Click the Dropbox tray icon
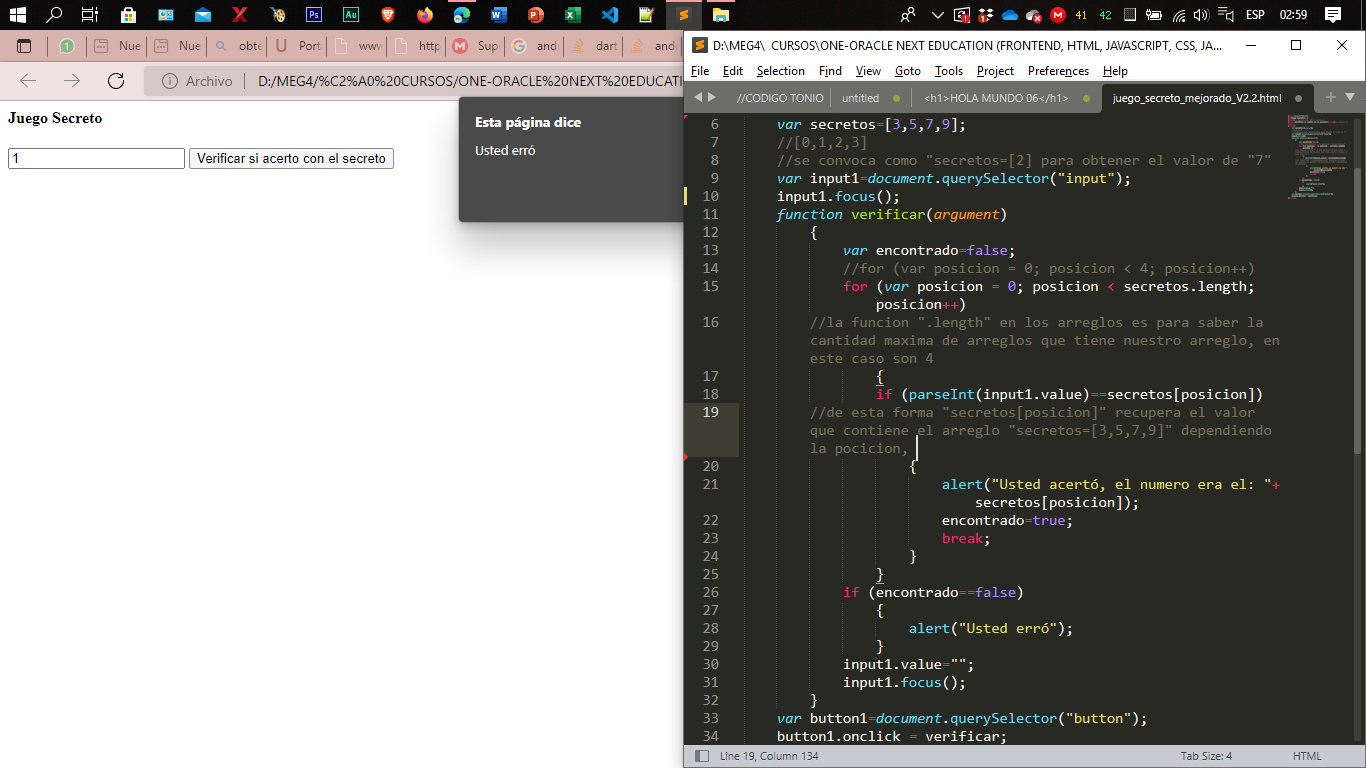1366x768 pixels. coord(986,15)
